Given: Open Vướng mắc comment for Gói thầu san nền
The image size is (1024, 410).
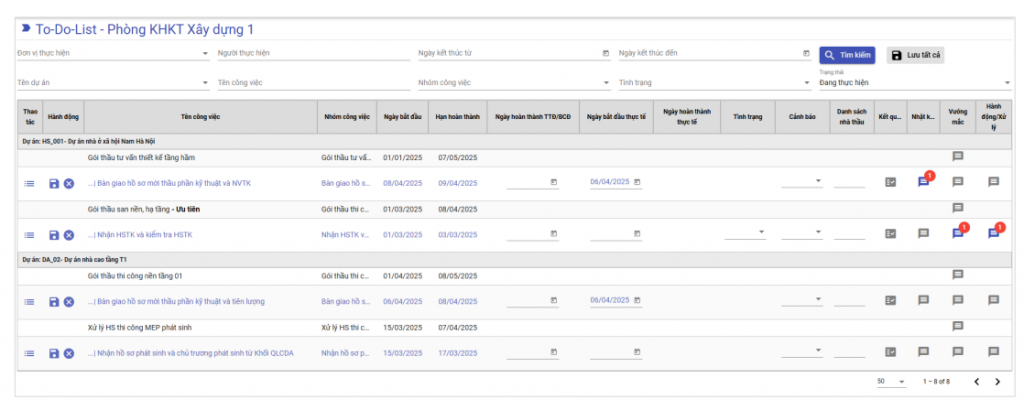Looking at the screenshot, I should [957, 208].
